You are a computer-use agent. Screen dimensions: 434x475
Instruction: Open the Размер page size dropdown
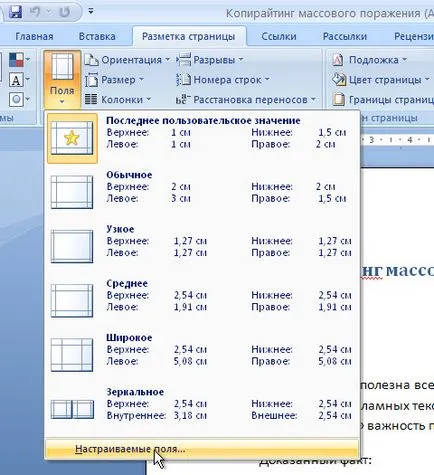[114, 80]
